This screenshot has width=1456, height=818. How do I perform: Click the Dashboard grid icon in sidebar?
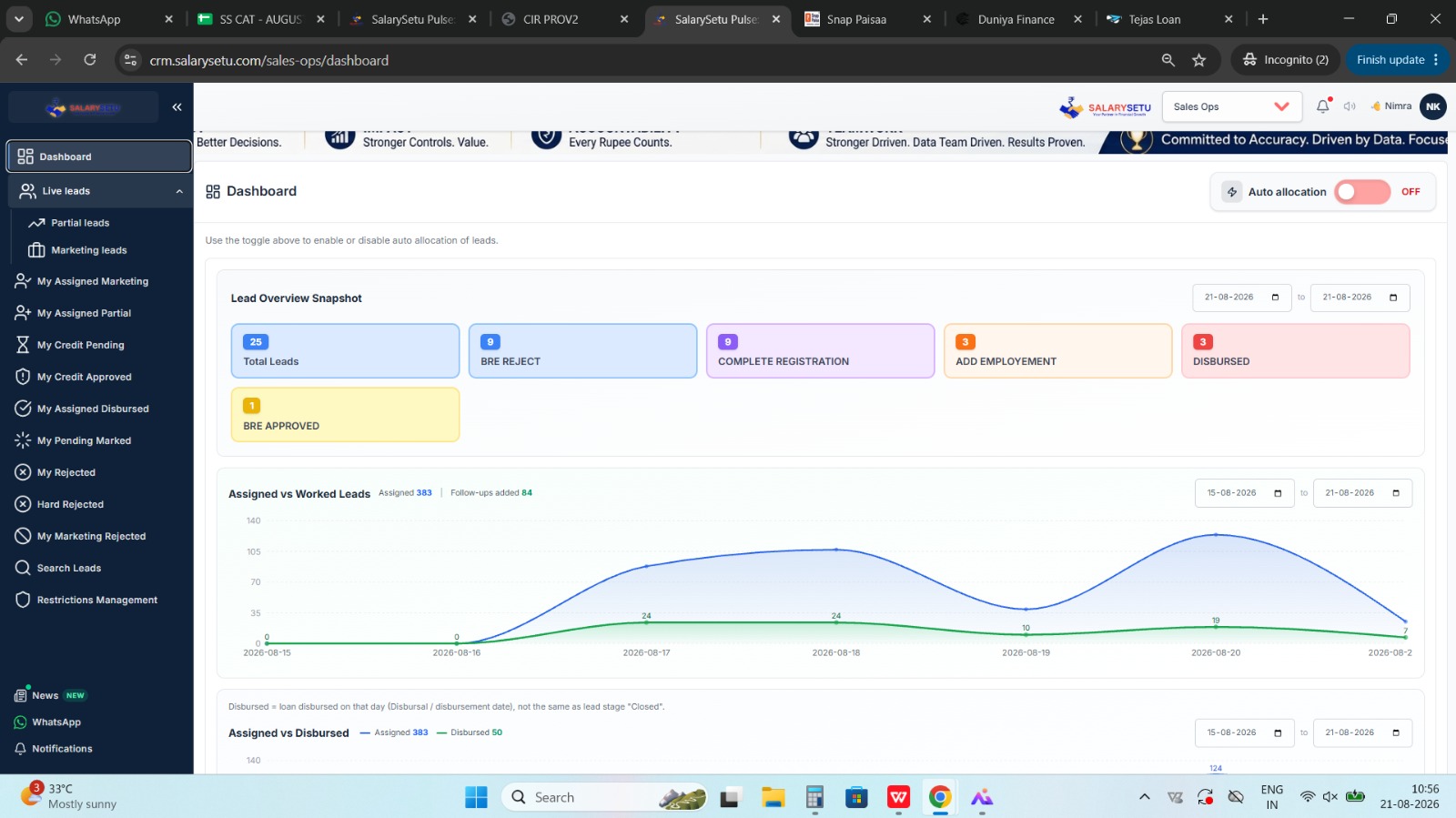pyautogui.click(x=25, y=157)
